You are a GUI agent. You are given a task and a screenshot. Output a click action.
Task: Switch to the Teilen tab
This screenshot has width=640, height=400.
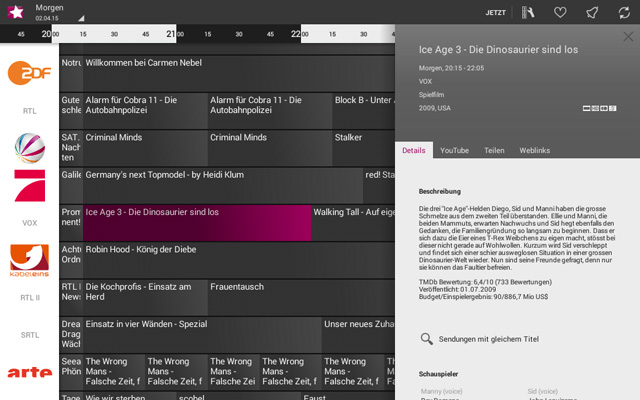[x=494, y=150]
